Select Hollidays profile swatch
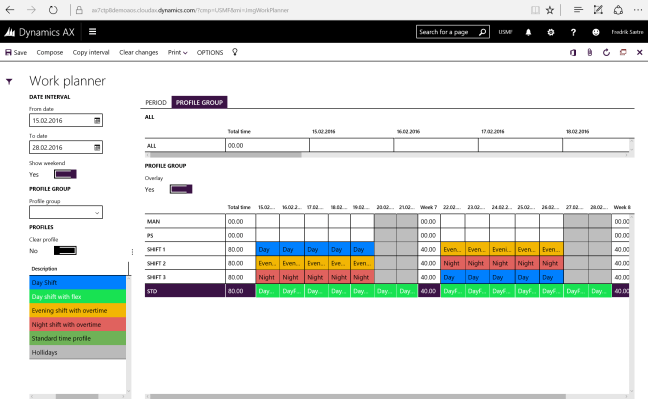Viewport: 648px width, 399px height. 78,352
